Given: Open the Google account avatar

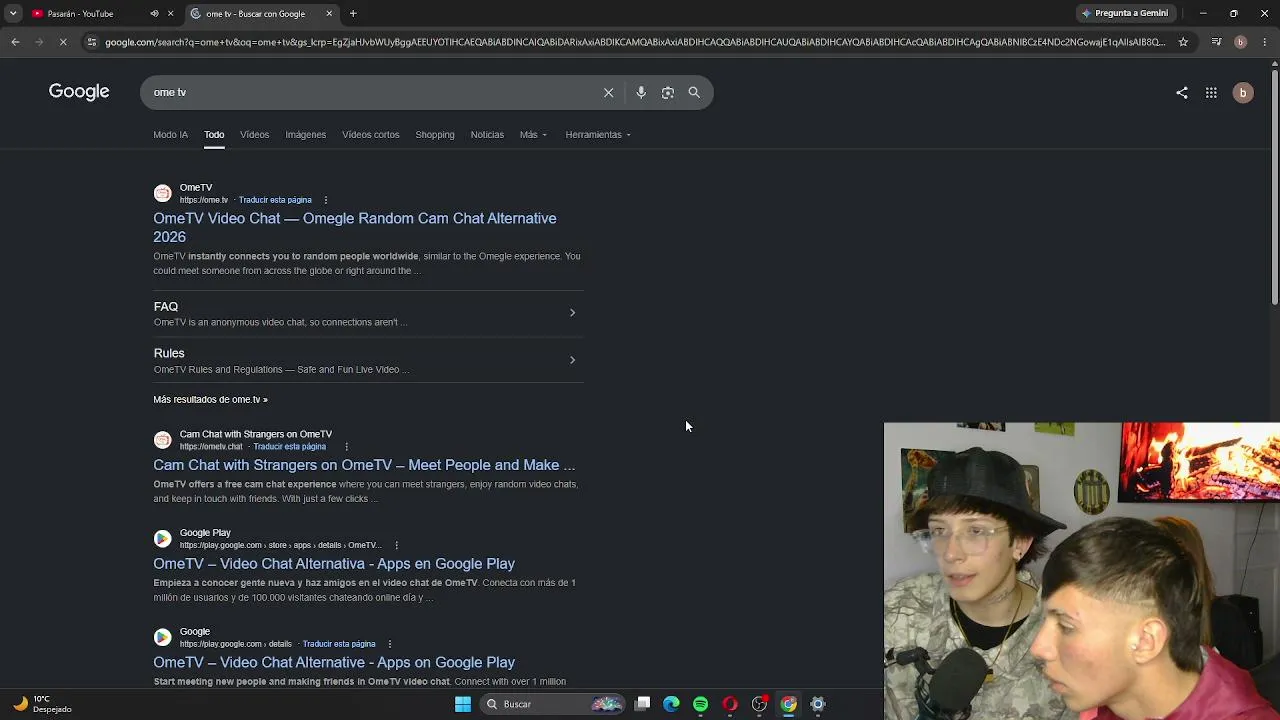Looking at the screenshot, I should point(1243,93).
